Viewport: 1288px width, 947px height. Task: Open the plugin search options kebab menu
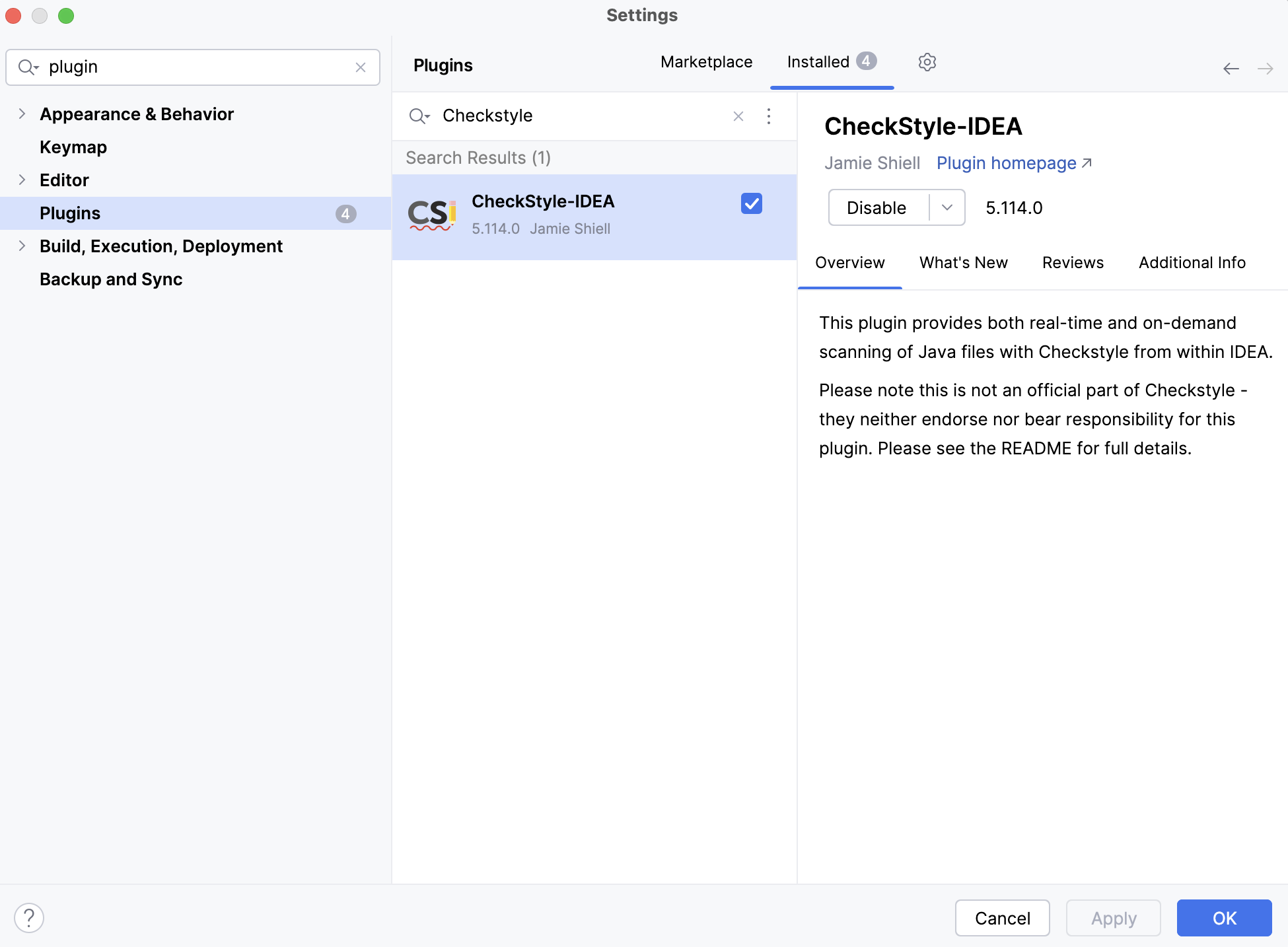(768, 116)
